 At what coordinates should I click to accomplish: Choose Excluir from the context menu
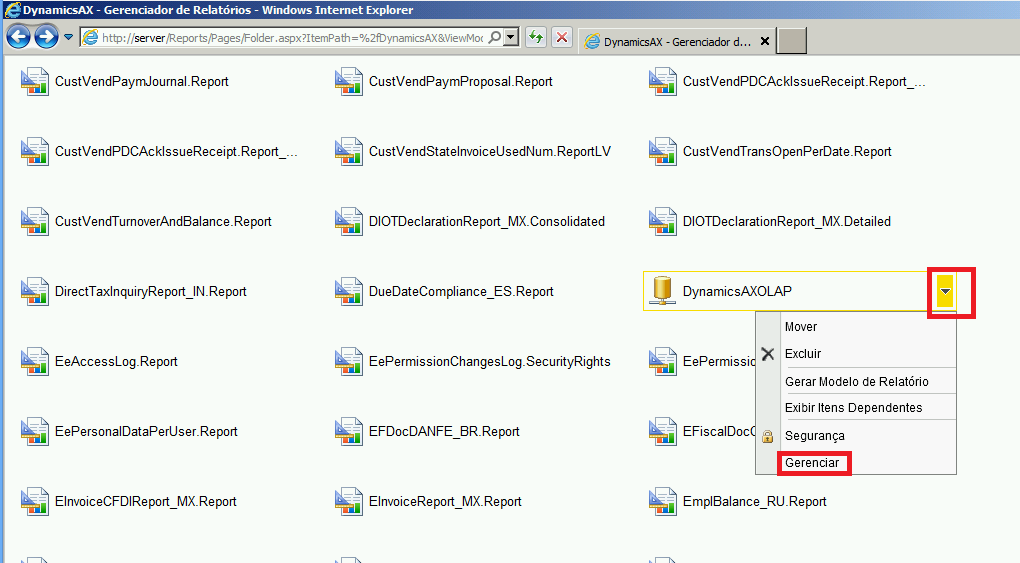pyautogui.click(x=803, y=354)
